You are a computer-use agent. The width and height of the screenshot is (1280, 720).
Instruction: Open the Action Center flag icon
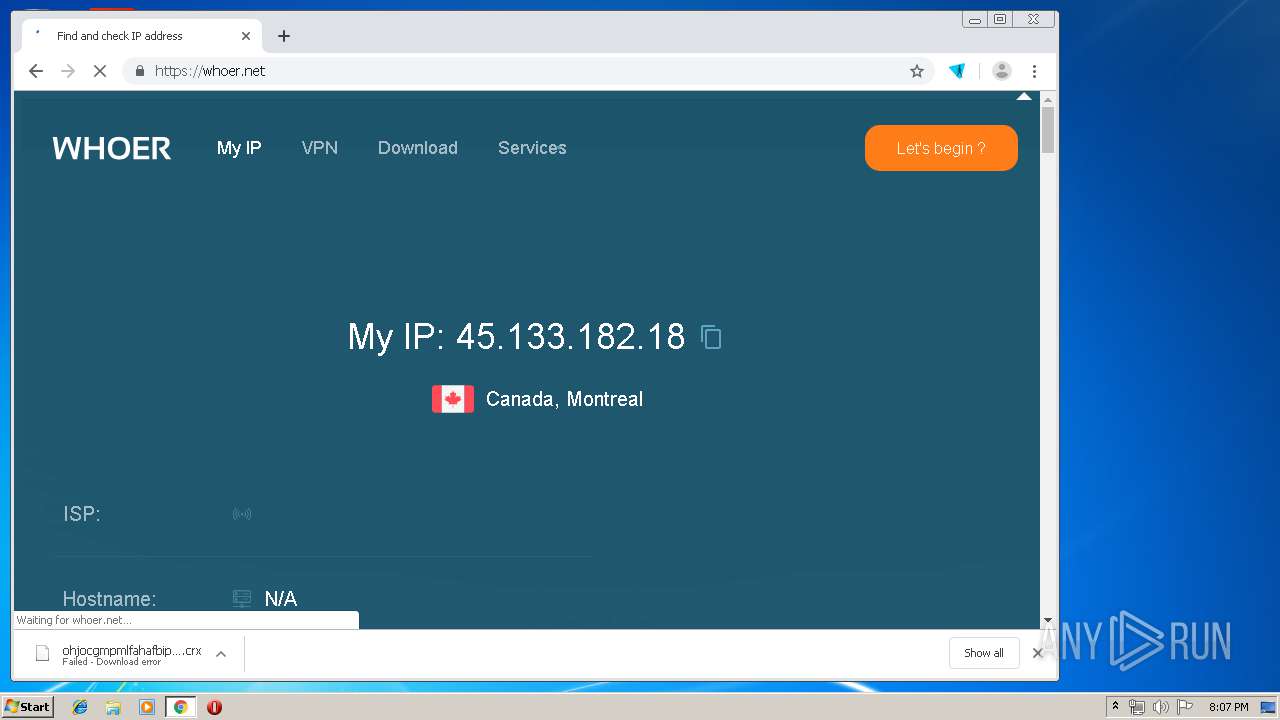coord(1185,707)
